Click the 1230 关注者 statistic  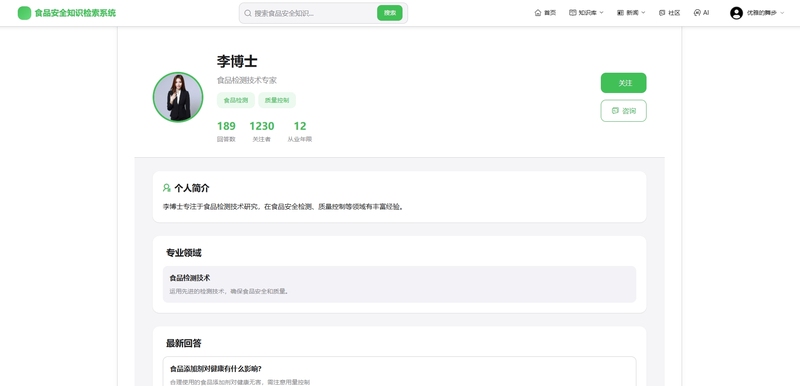point(262,132)
